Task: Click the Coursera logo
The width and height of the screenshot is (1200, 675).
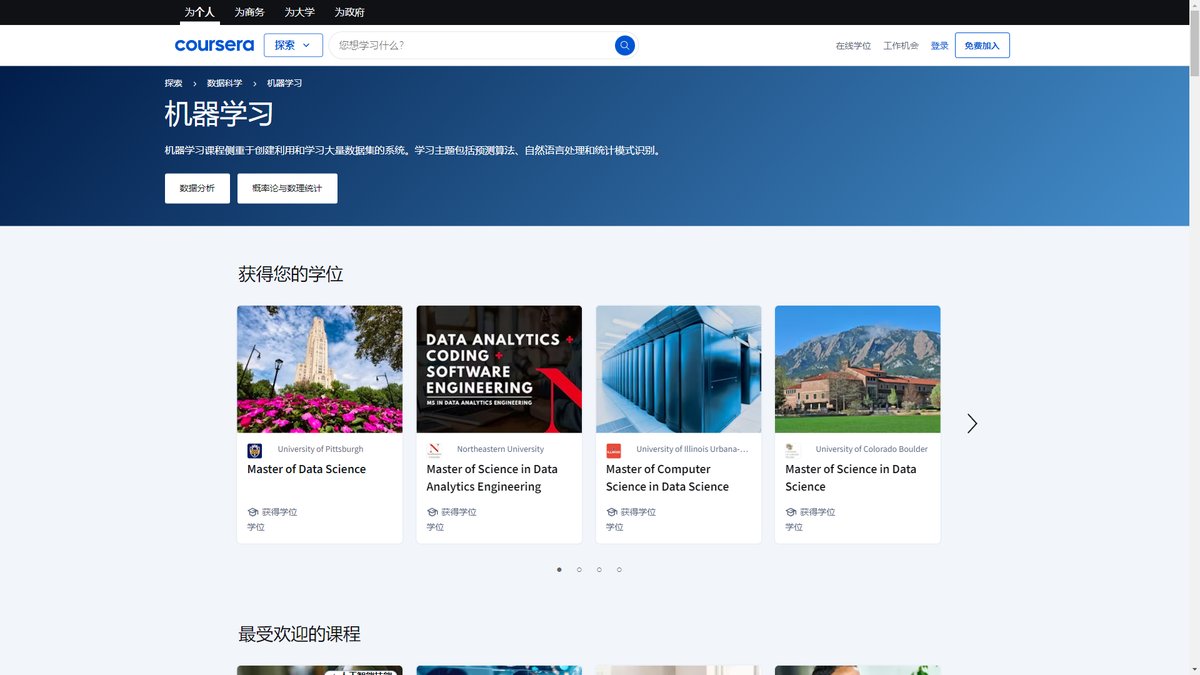Action: pos(214,45)
